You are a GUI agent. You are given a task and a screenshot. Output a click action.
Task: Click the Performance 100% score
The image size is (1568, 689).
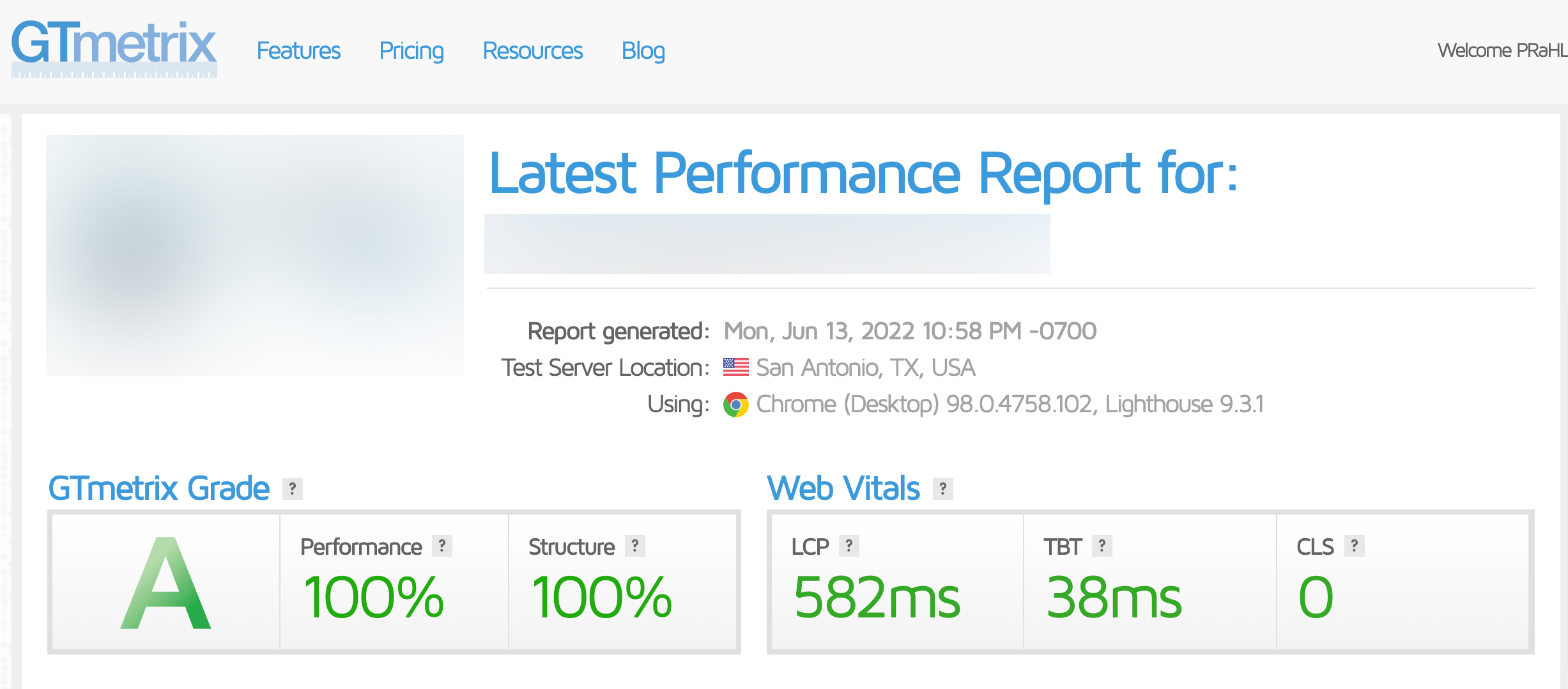374,598
